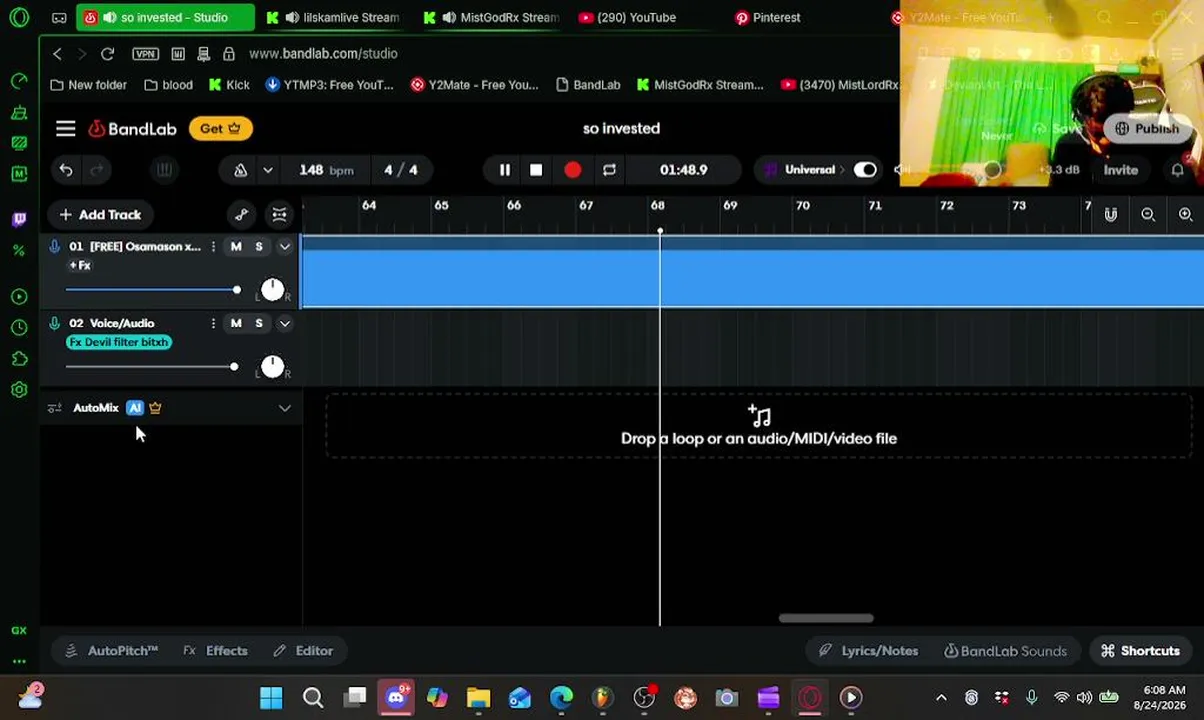Open BandLab bookmark

(588, 85)
